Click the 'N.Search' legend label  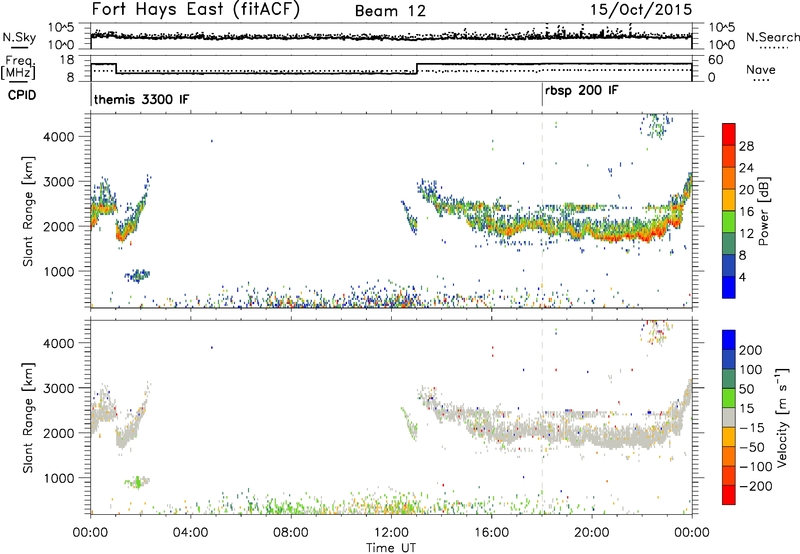(772, 37)
